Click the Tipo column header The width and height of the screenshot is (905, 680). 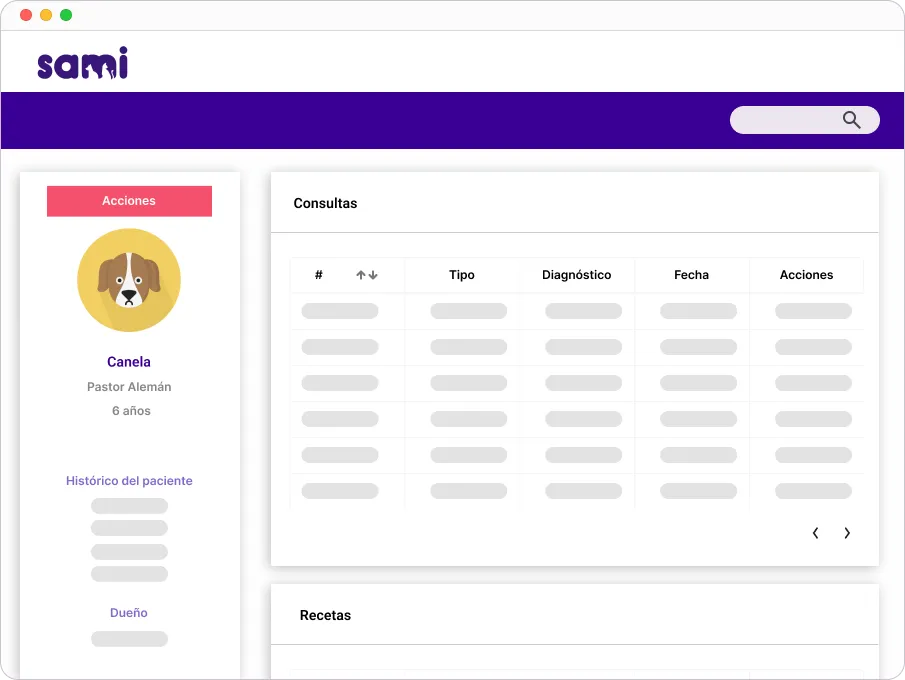pyautogui.click(x=462, y=275)
